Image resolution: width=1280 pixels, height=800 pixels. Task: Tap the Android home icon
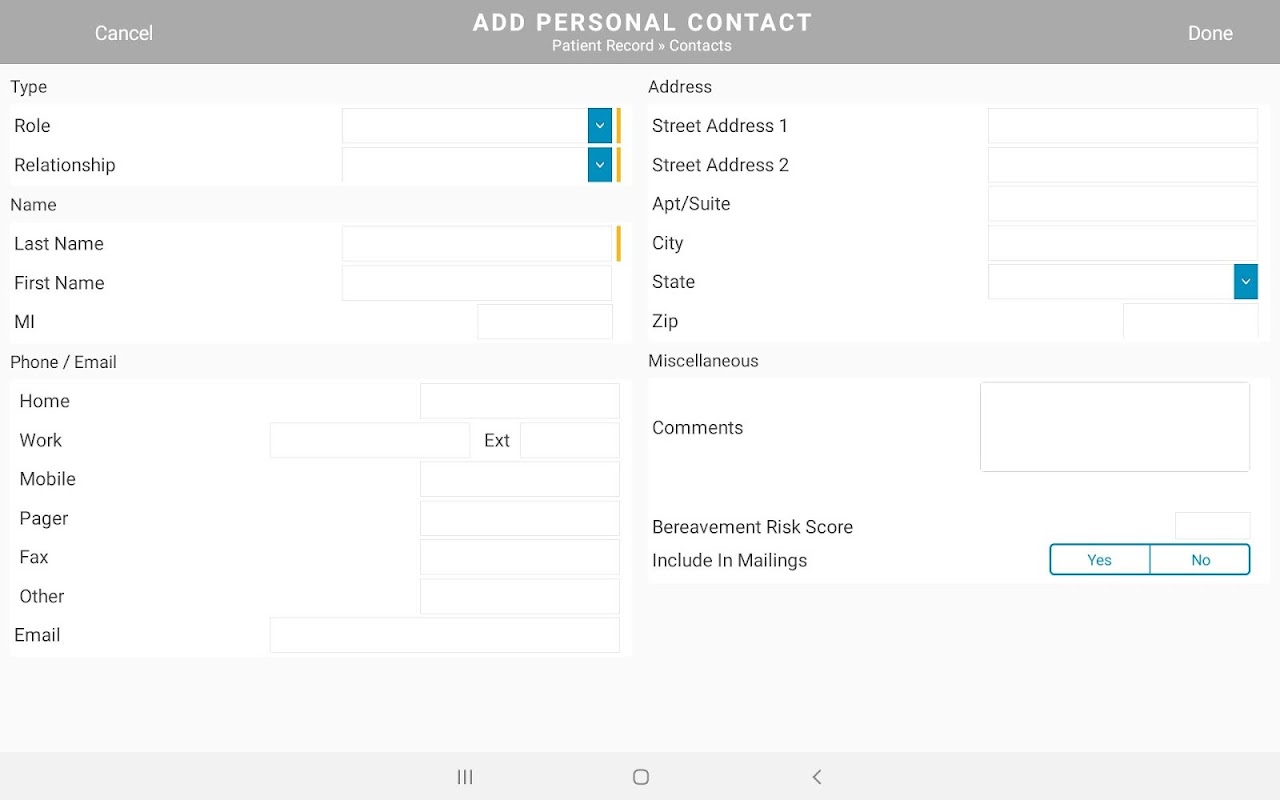(x=641, y=777)
